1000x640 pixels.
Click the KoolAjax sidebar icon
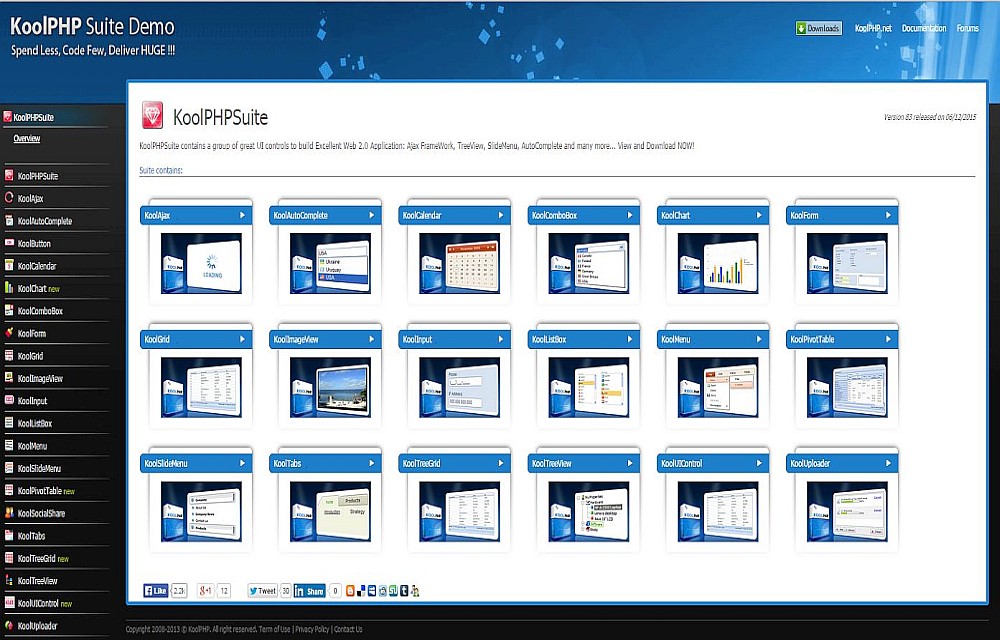coord(9,198)
